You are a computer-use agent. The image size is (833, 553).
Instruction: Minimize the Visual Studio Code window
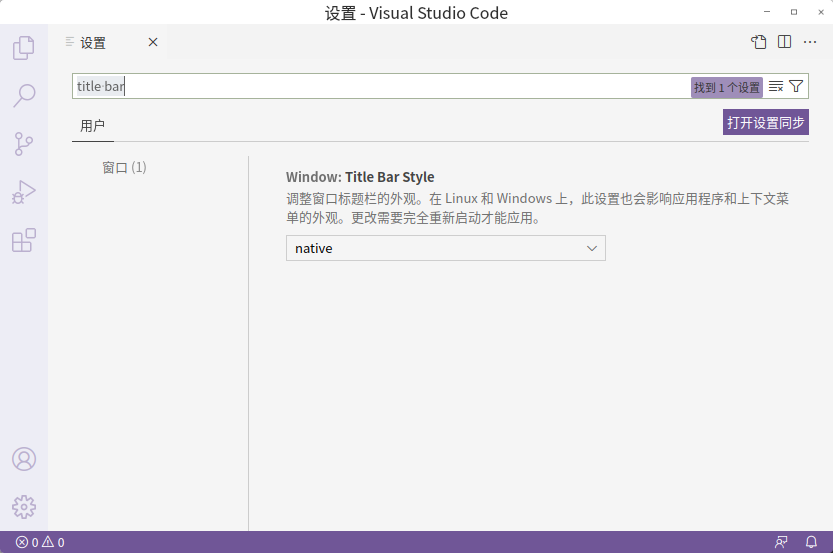tap(767, 12)
